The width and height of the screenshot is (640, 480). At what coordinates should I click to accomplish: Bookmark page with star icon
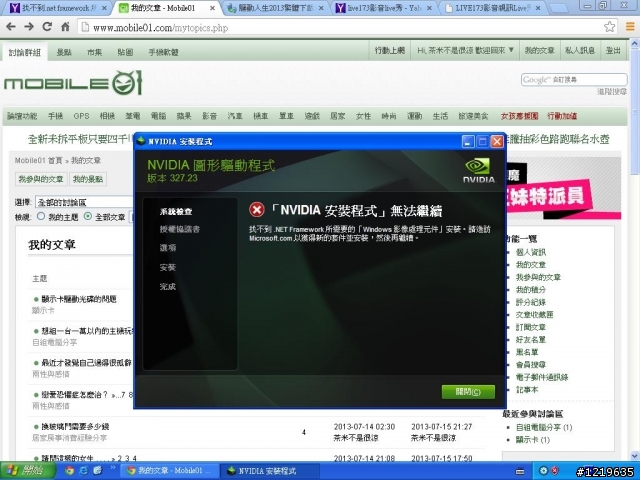[609, 27]
